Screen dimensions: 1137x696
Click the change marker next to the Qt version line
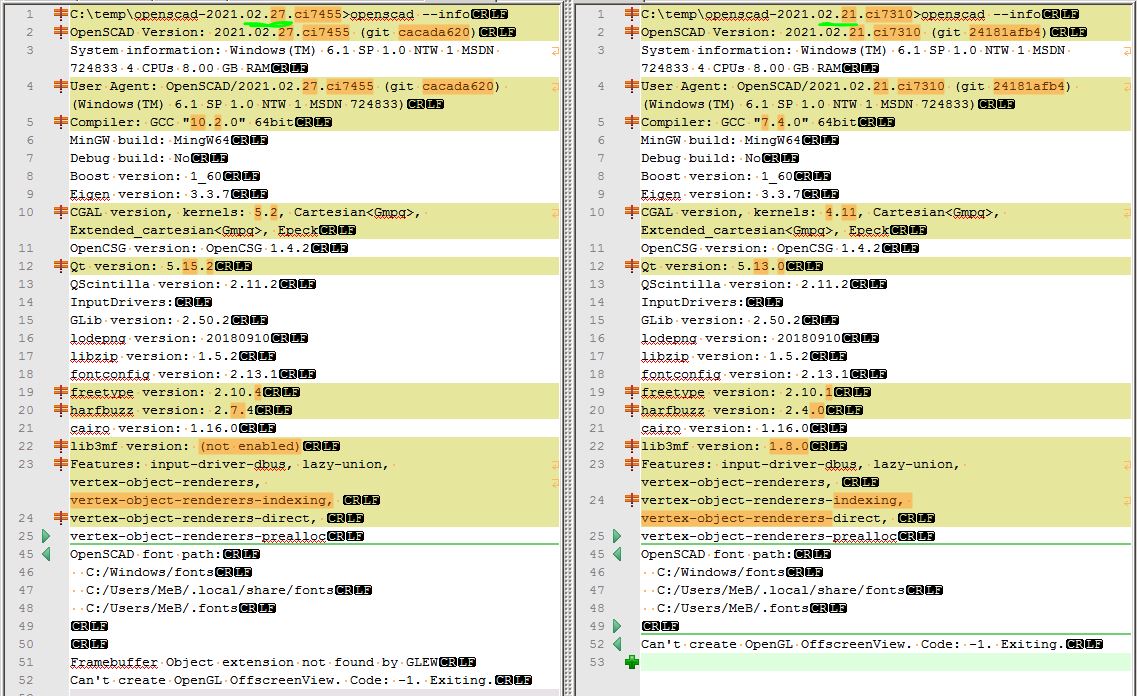pyautogui.click(x=62, y=266)
